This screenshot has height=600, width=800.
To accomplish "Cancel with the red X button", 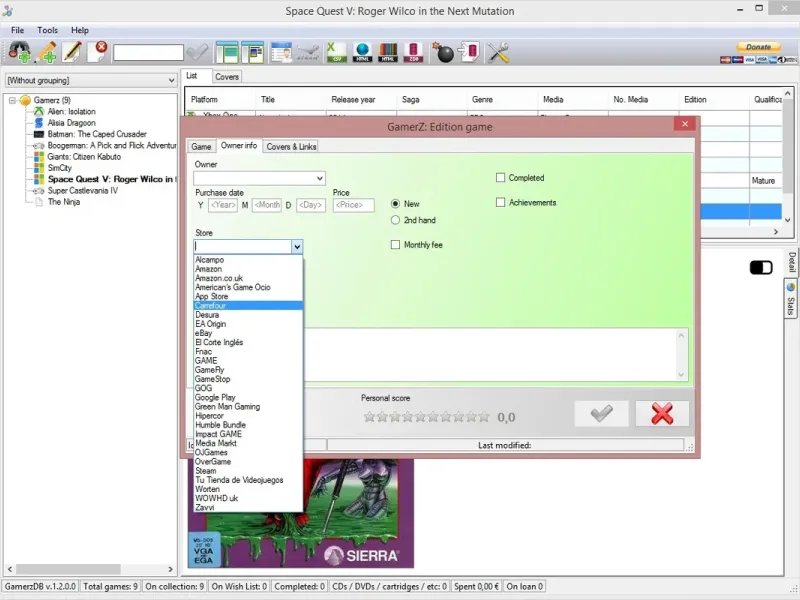I will tap(662, 413).
